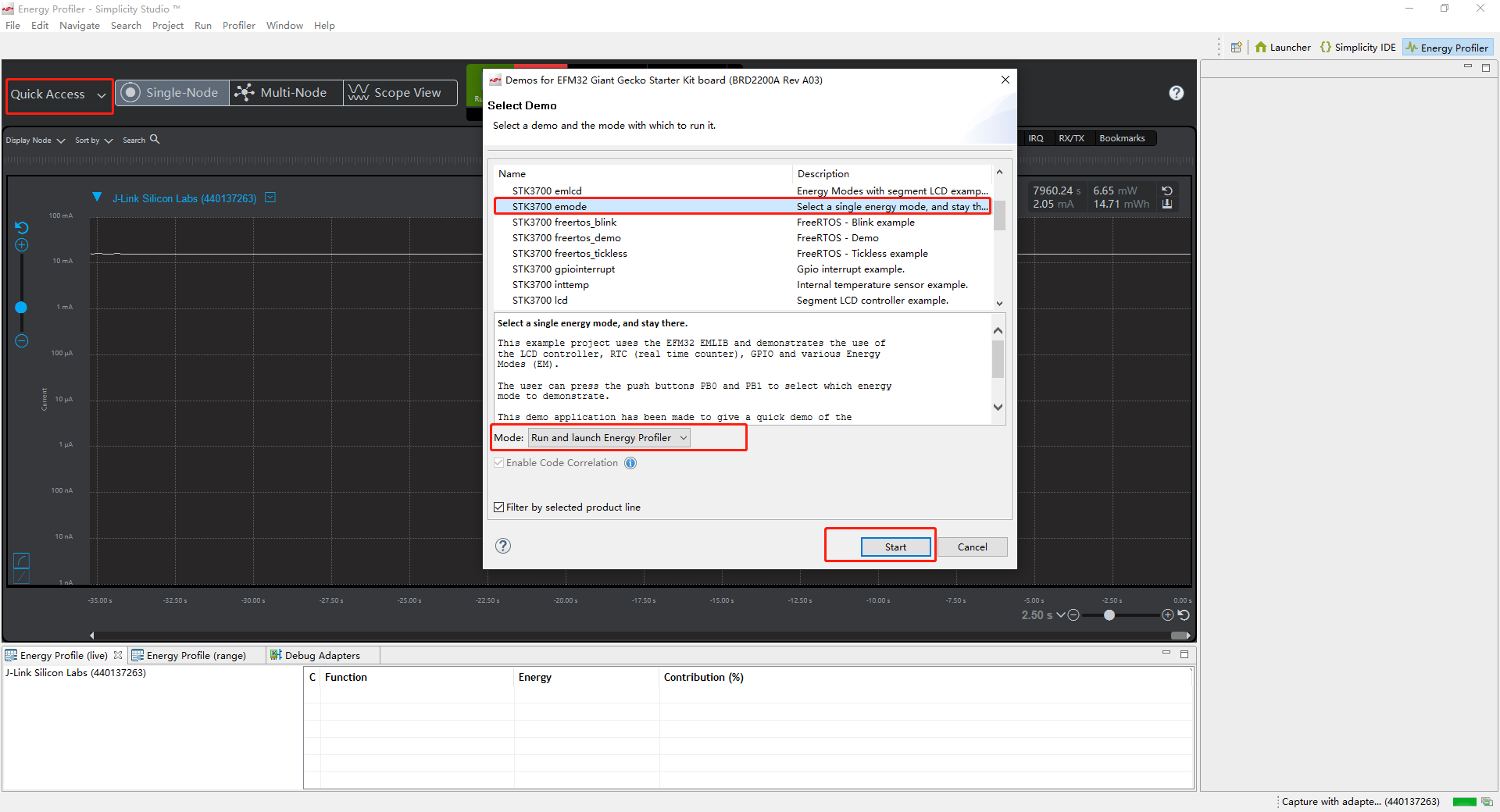
Task: Toggle the IRQ event filter
Action: pyautogui.click(x=1036, y=138)
